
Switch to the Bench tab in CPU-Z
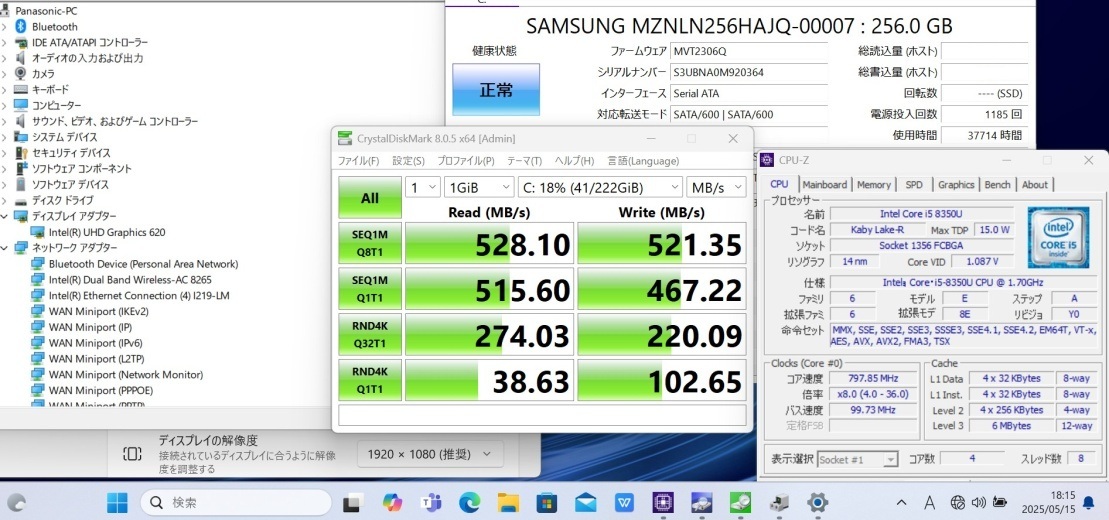(x=997, y=185)
